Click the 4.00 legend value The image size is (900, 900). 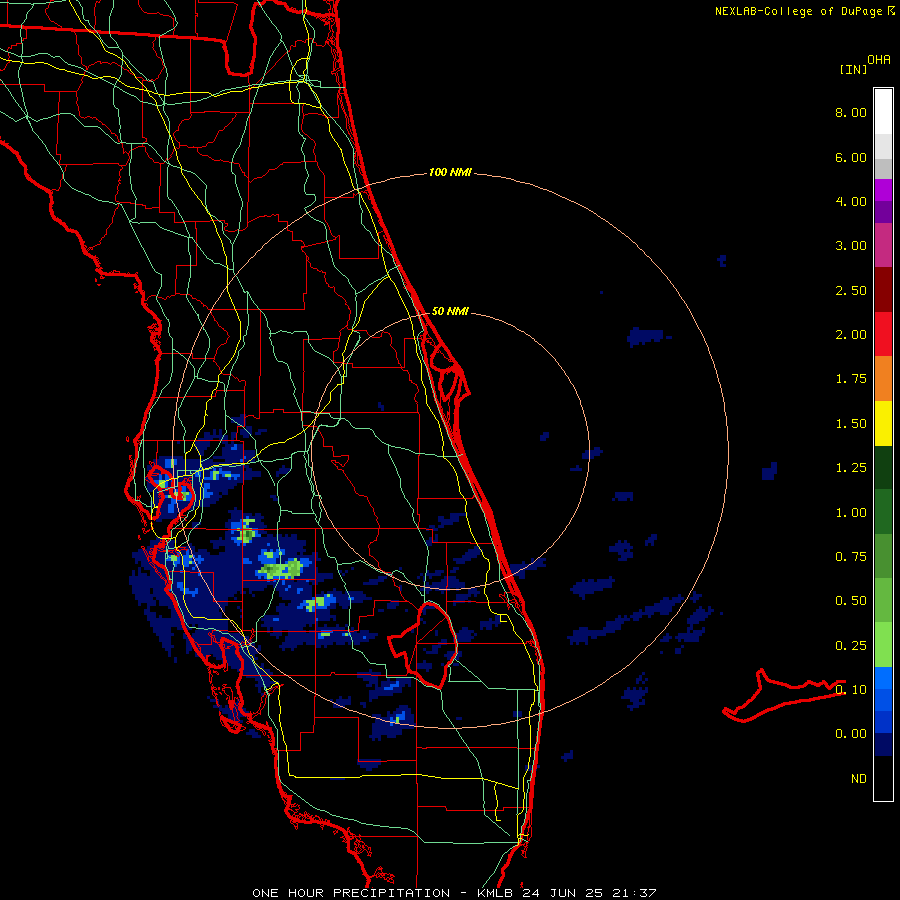pyautogui.click(x=851, y=201)
